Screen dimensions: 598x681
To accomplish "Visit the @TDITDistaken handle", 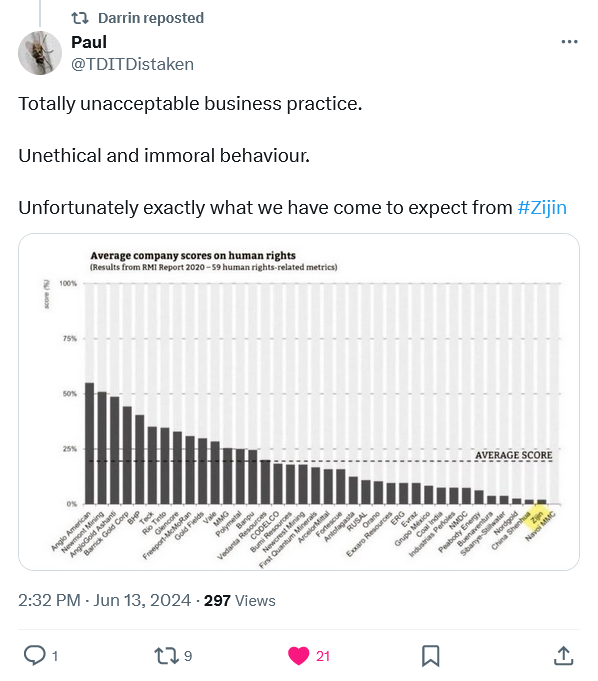I will coord(132,64).
